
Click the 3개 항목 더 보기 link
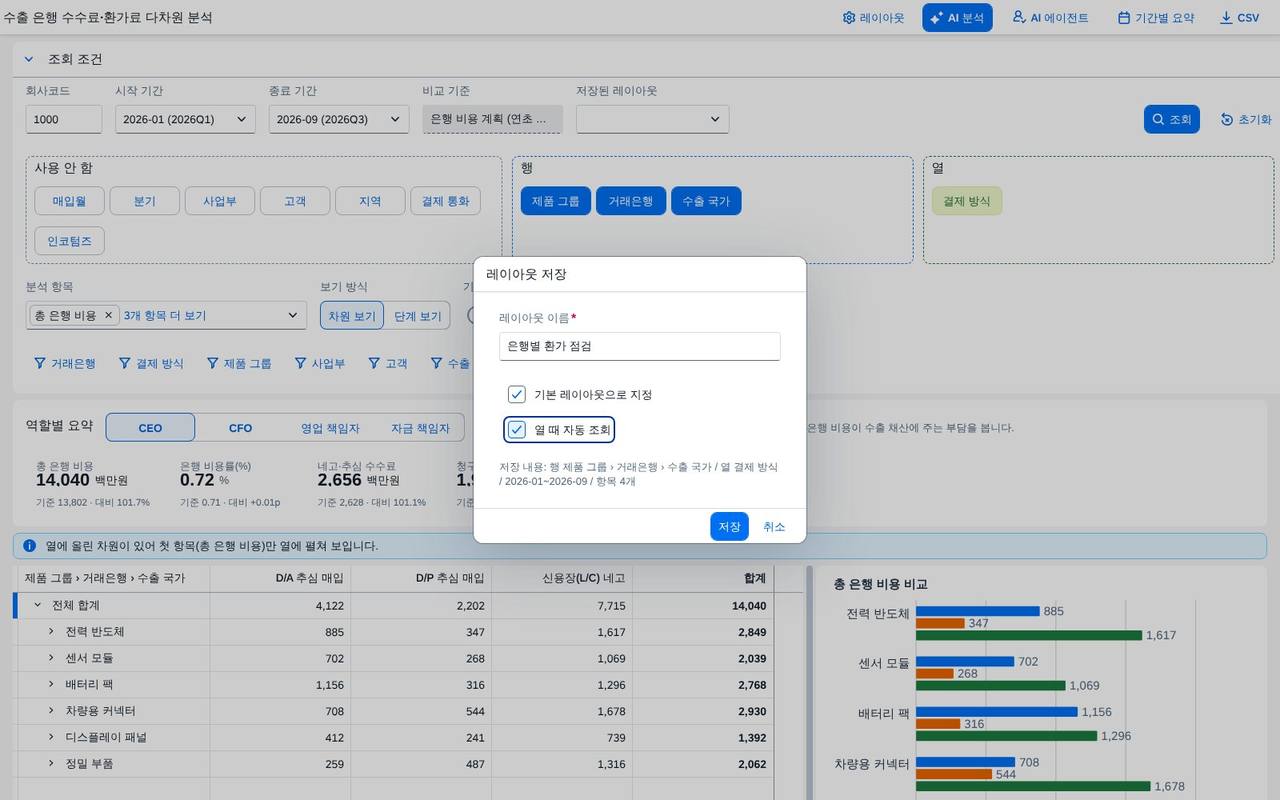coord(165,315)
